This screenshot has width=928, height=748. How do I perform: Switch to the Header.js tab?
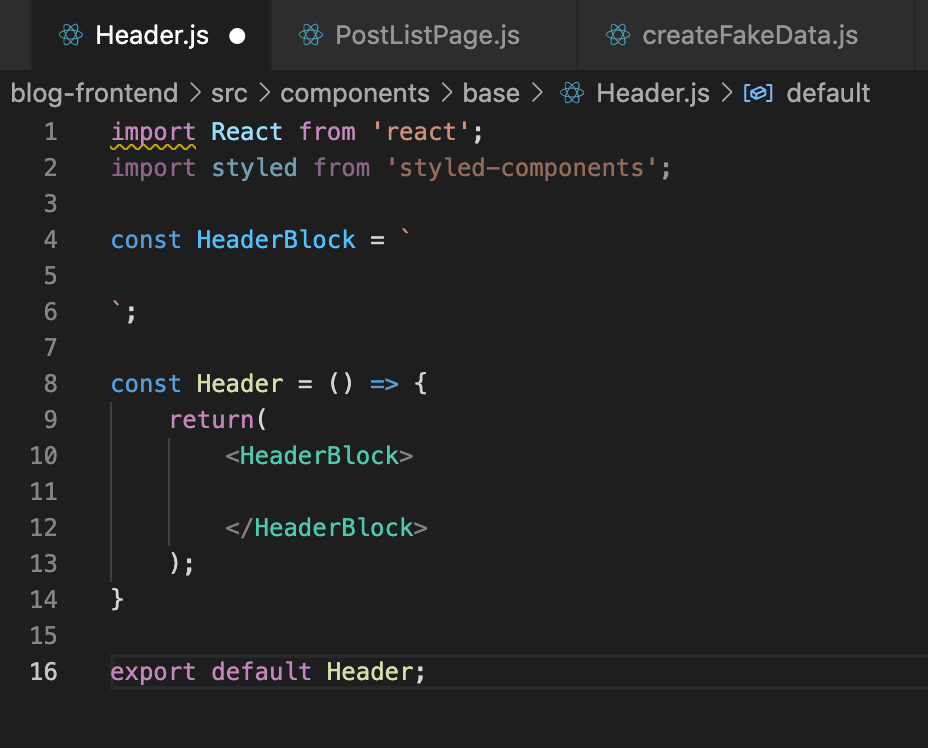tap(152, 36)
